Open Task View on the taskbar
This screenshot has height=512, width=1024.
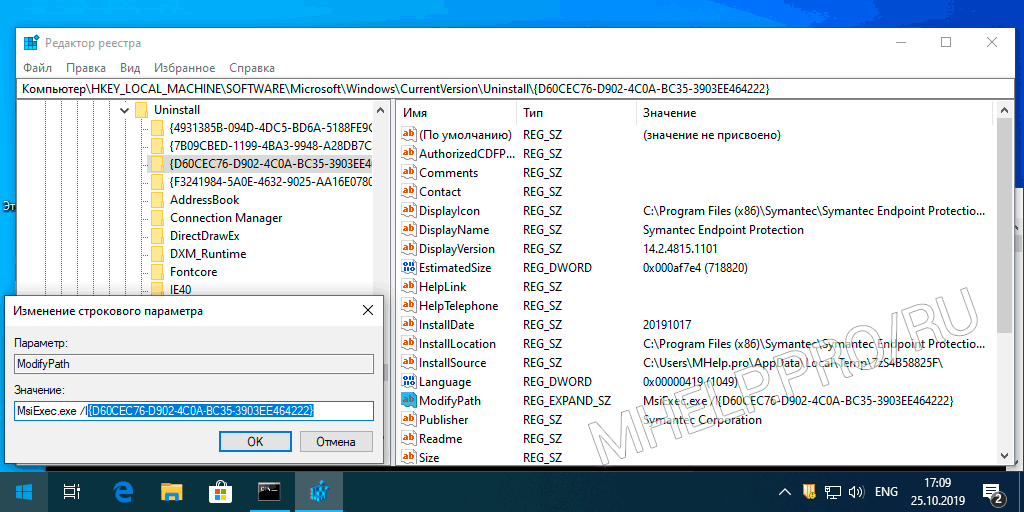pos(71,492)
